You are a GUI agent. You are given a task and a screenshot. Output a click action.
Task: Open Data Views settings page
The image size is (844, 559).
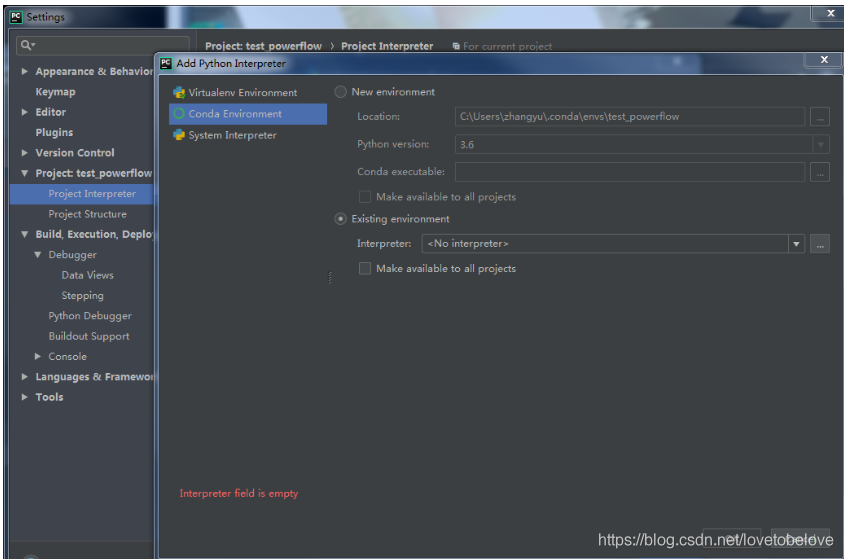88,275
